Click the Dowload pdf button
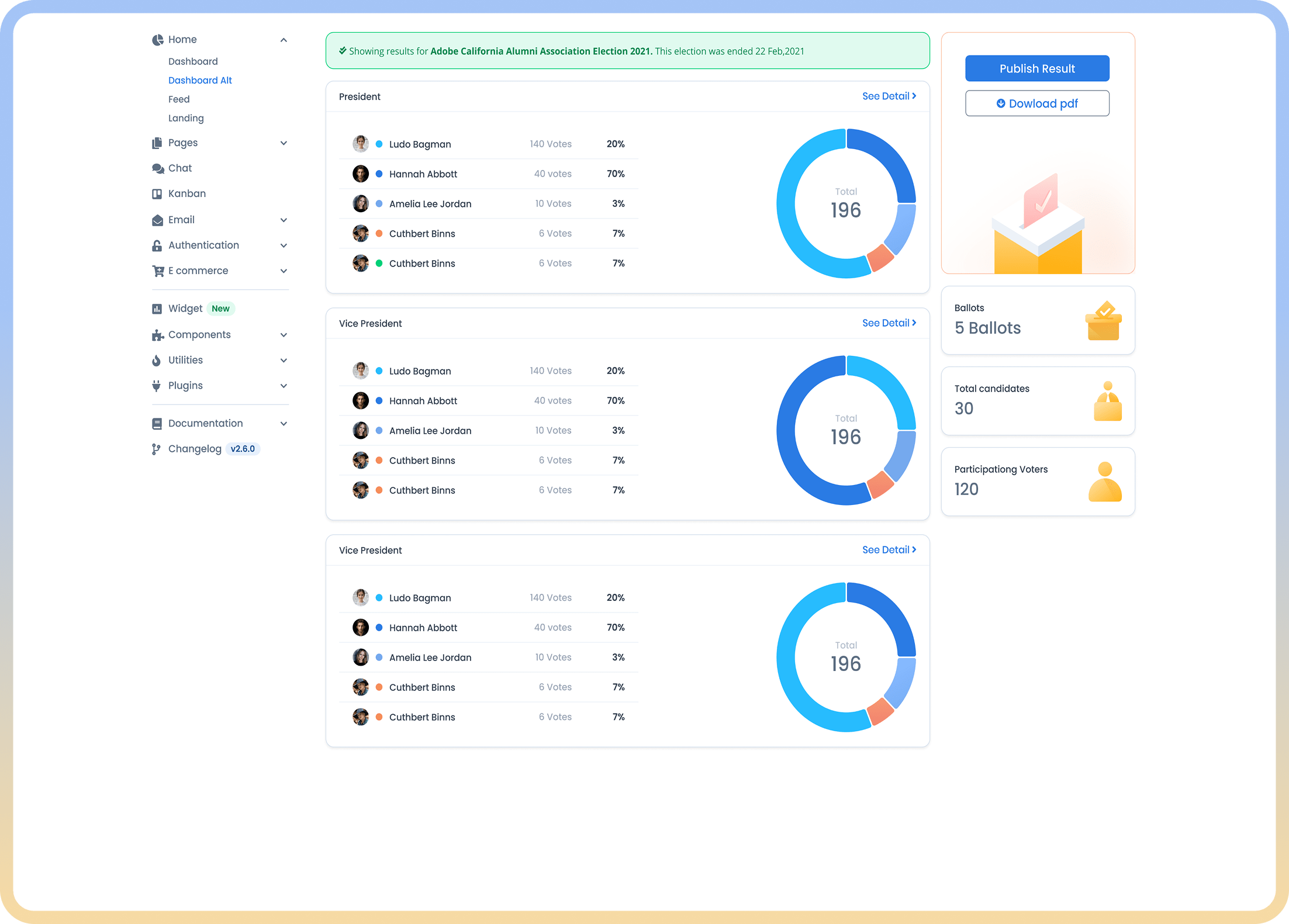Viewport: 1289px width, 924px height. coord(1036,103)
